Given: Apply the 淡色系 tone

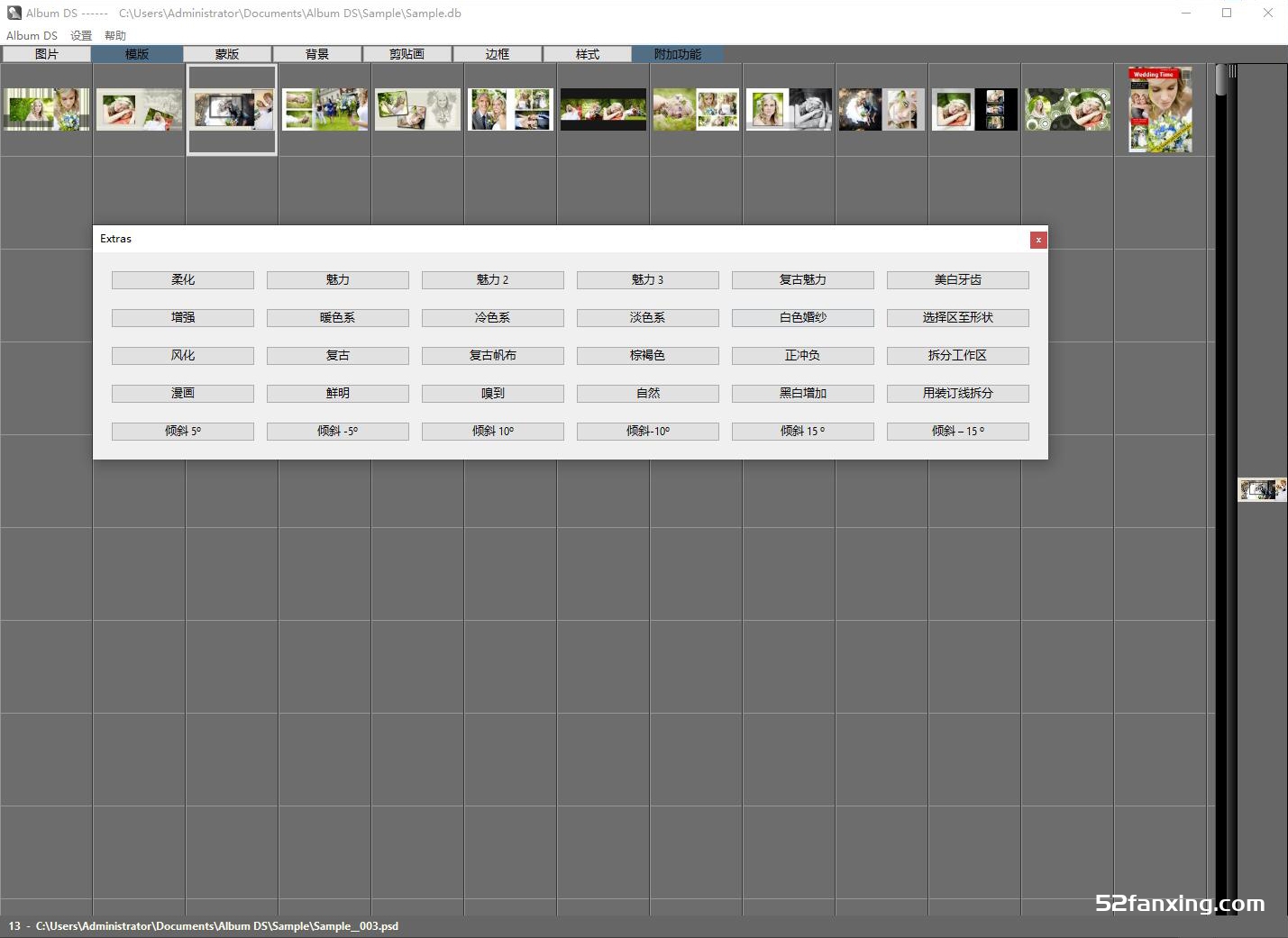Looking at the screenshot, I should tap(648, 318).
